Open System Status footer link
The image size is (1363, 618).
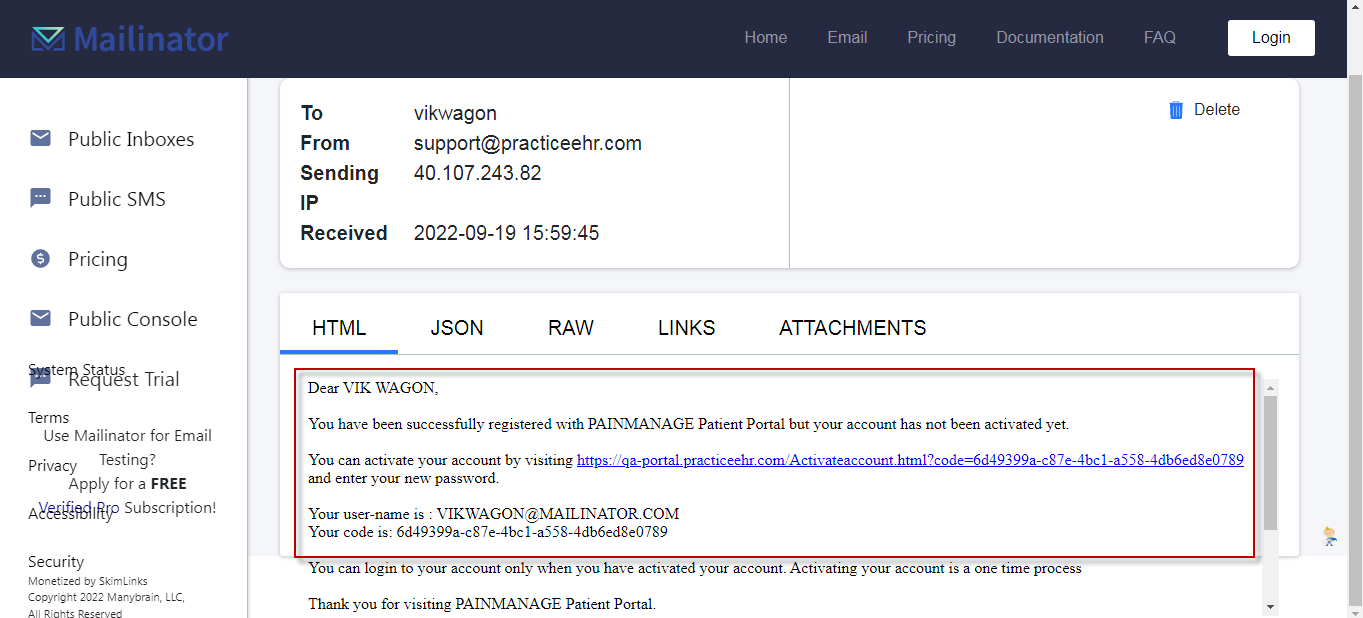[77, 370]
